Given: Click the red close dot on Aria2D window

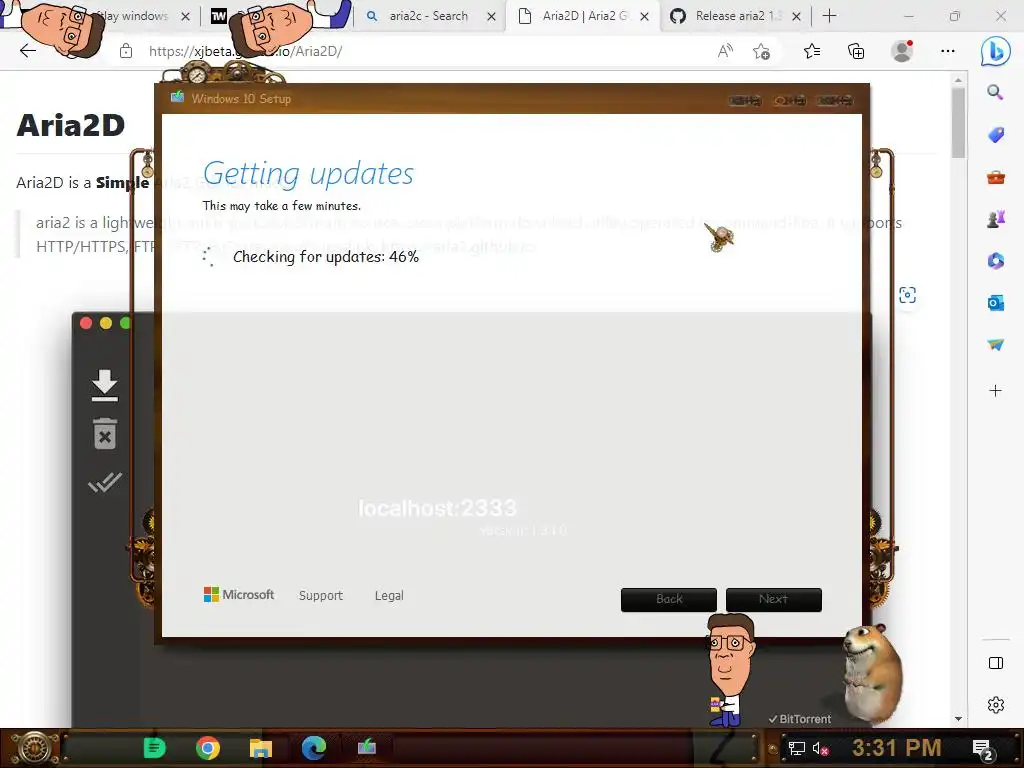Looking at the screenshot, I should click(x=86, y=323).
